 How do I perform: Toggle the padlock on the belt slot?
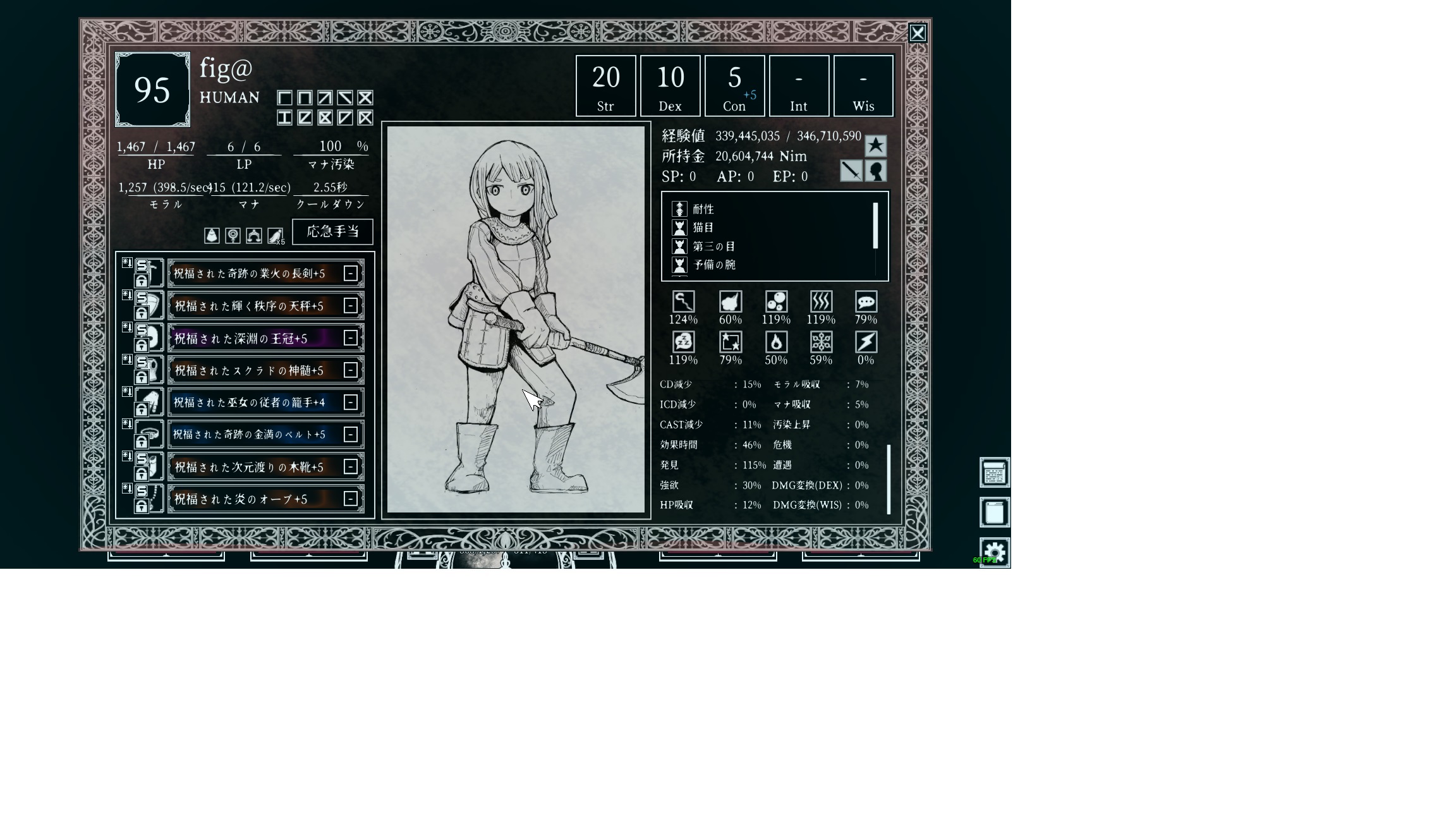[142, 442]
